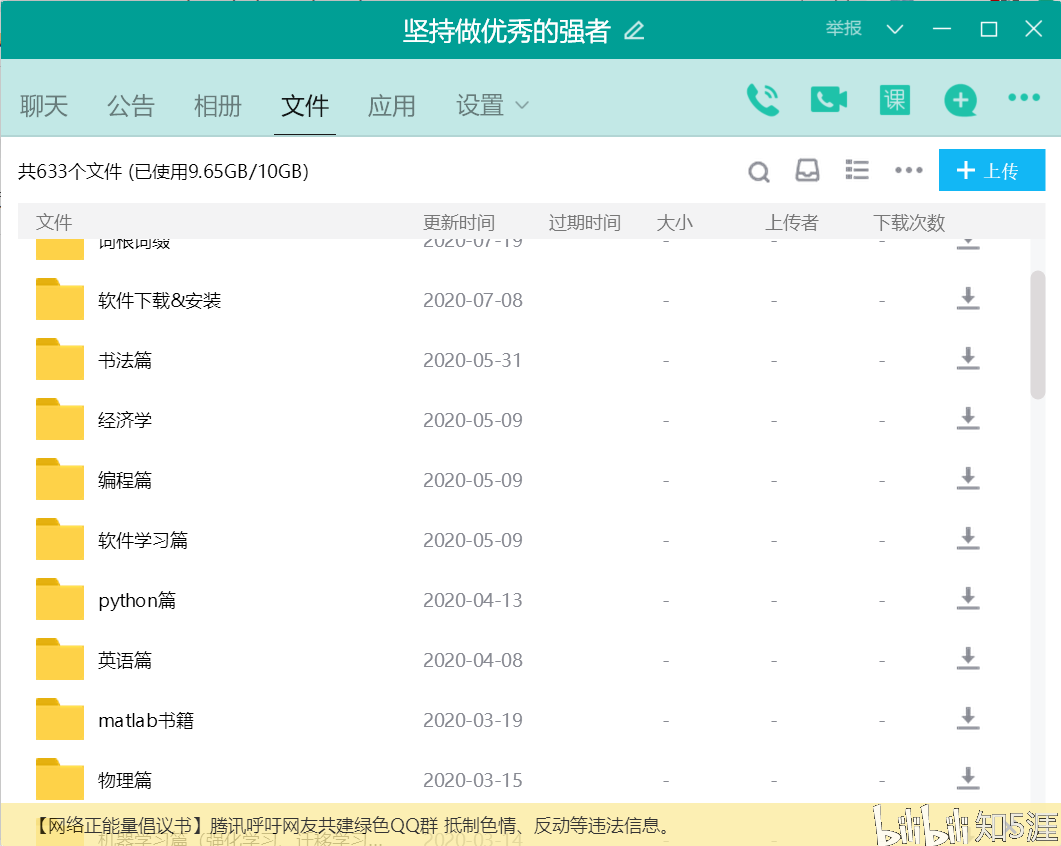This screenshot has height=846, width=1061.
Task: Click the 过期时间 column header
Action: (x=585, y=223)
